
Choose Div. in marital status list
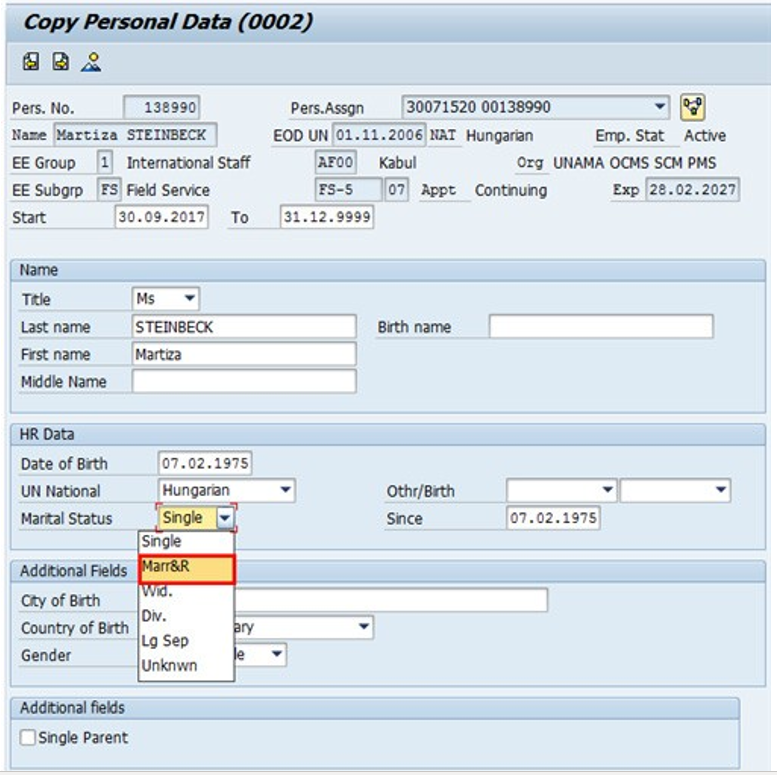[186, 616]
